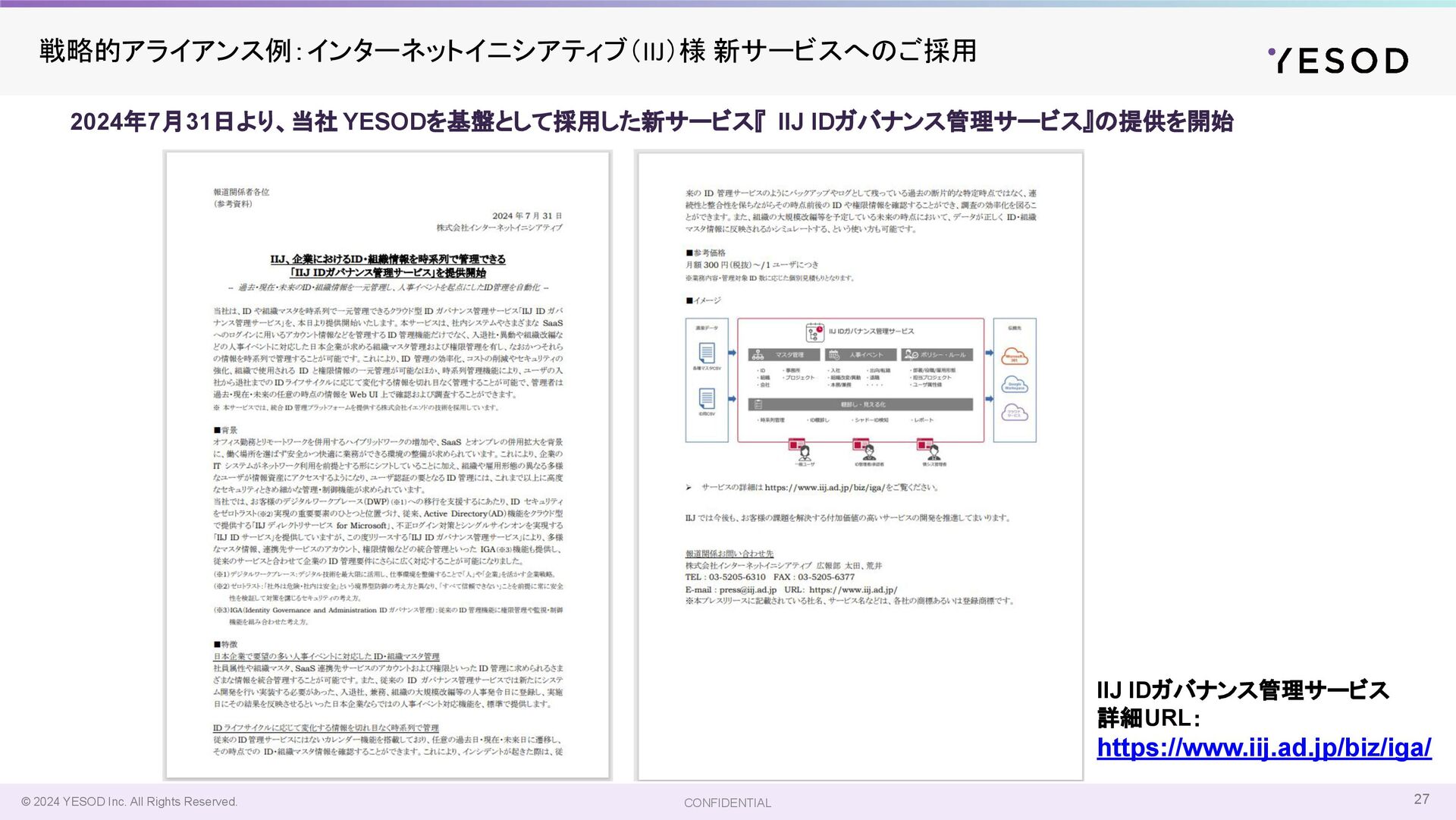Click the 'IIJ IDガバナンス管理サービス' diagram title
Viewport: 1456px width, 820px height.
point(871,331)
